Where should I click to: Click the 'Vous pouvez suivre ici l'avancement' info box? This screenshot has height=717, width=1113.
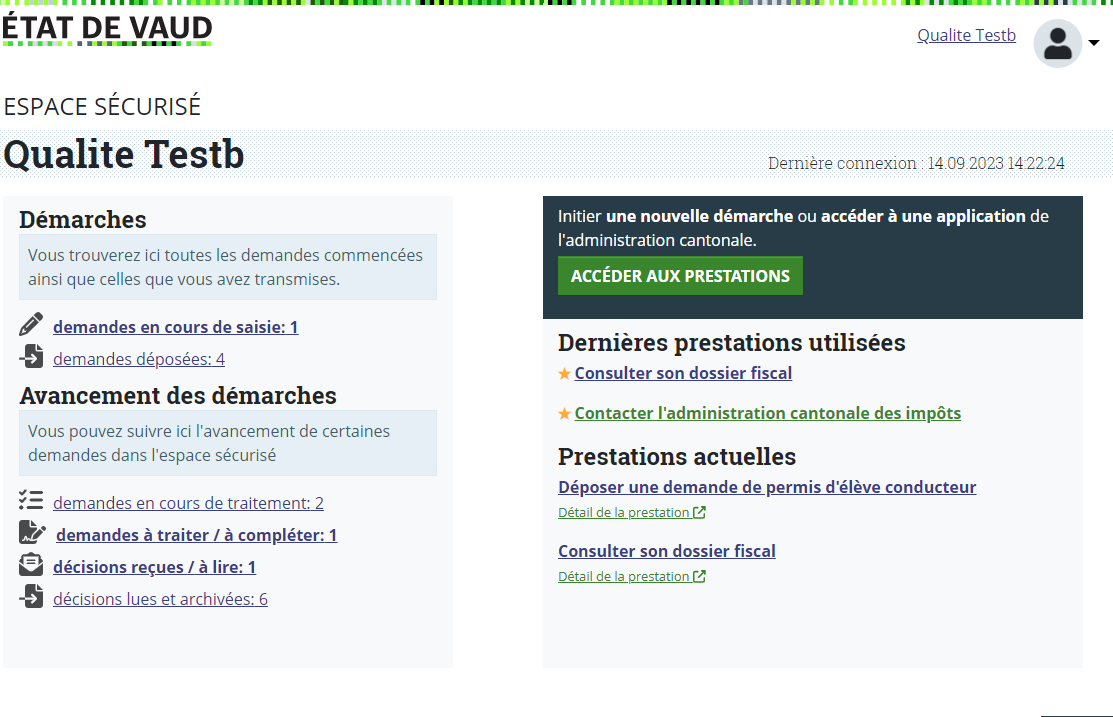[x=228, y=443]
